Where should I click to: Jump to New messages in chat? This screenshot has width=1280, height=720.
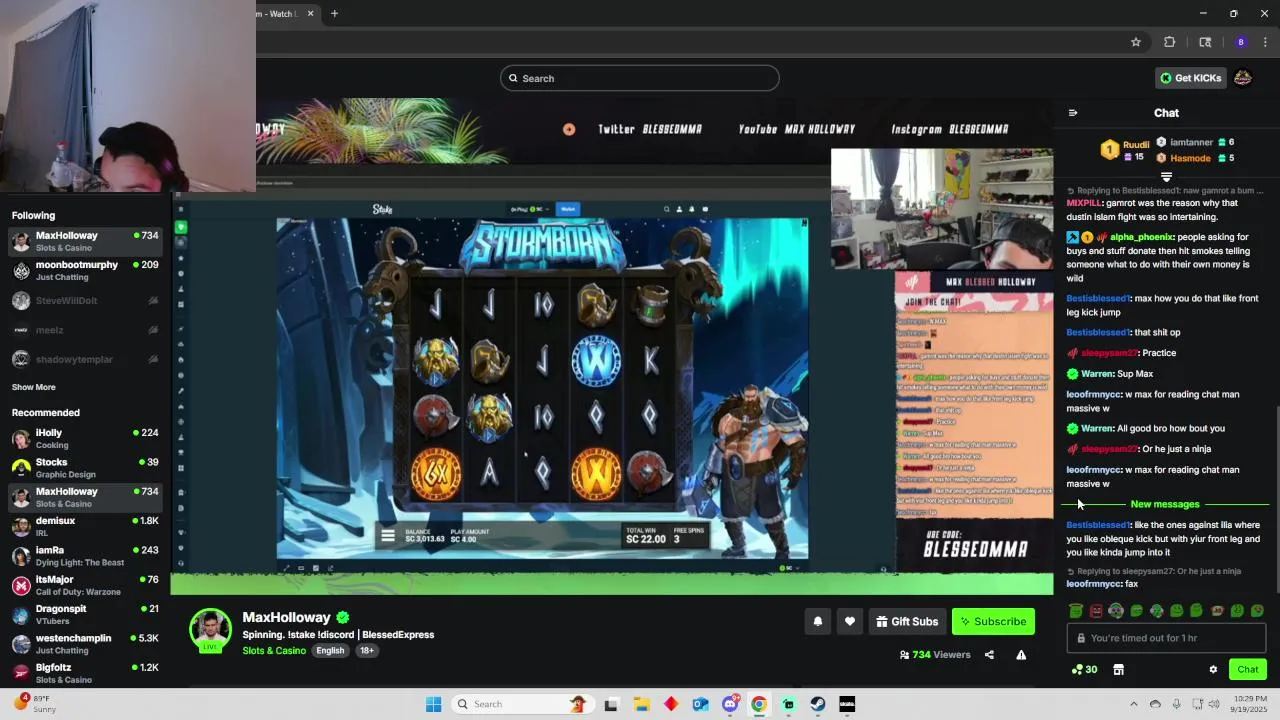pos(1165,504)
